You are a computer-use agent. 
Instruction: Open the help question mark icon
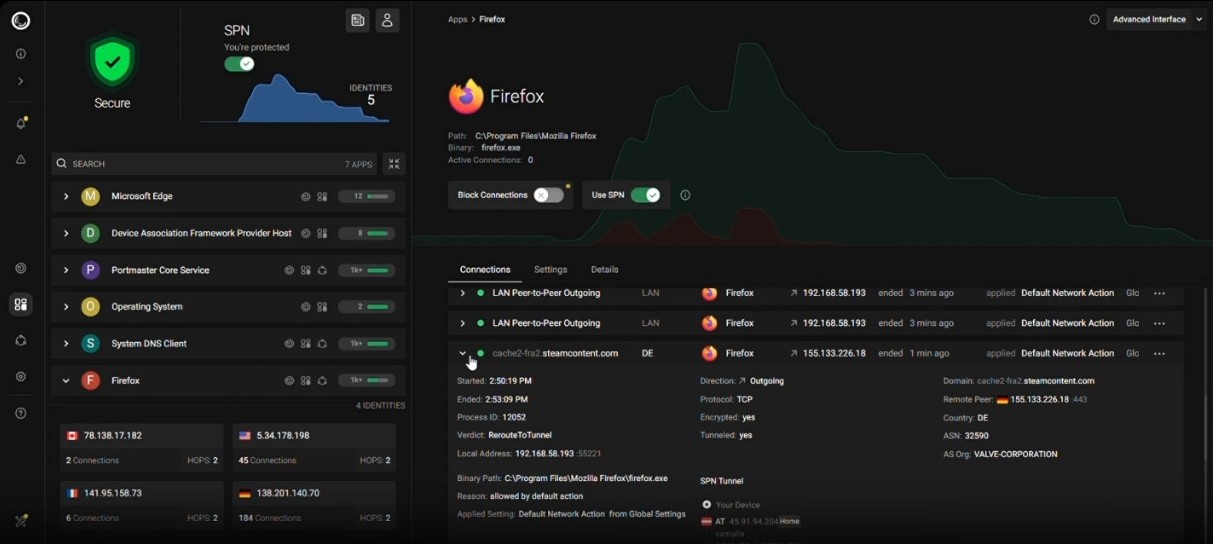click(x=21, y=413)
